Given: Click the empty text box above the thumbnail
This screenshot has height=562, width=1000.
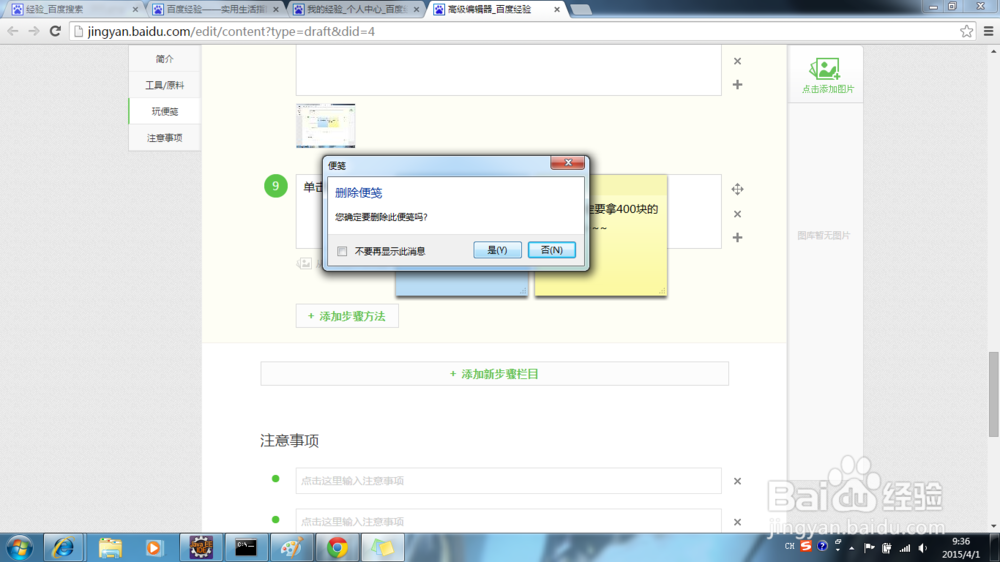Looking at the screenshot, I should 508,70.
